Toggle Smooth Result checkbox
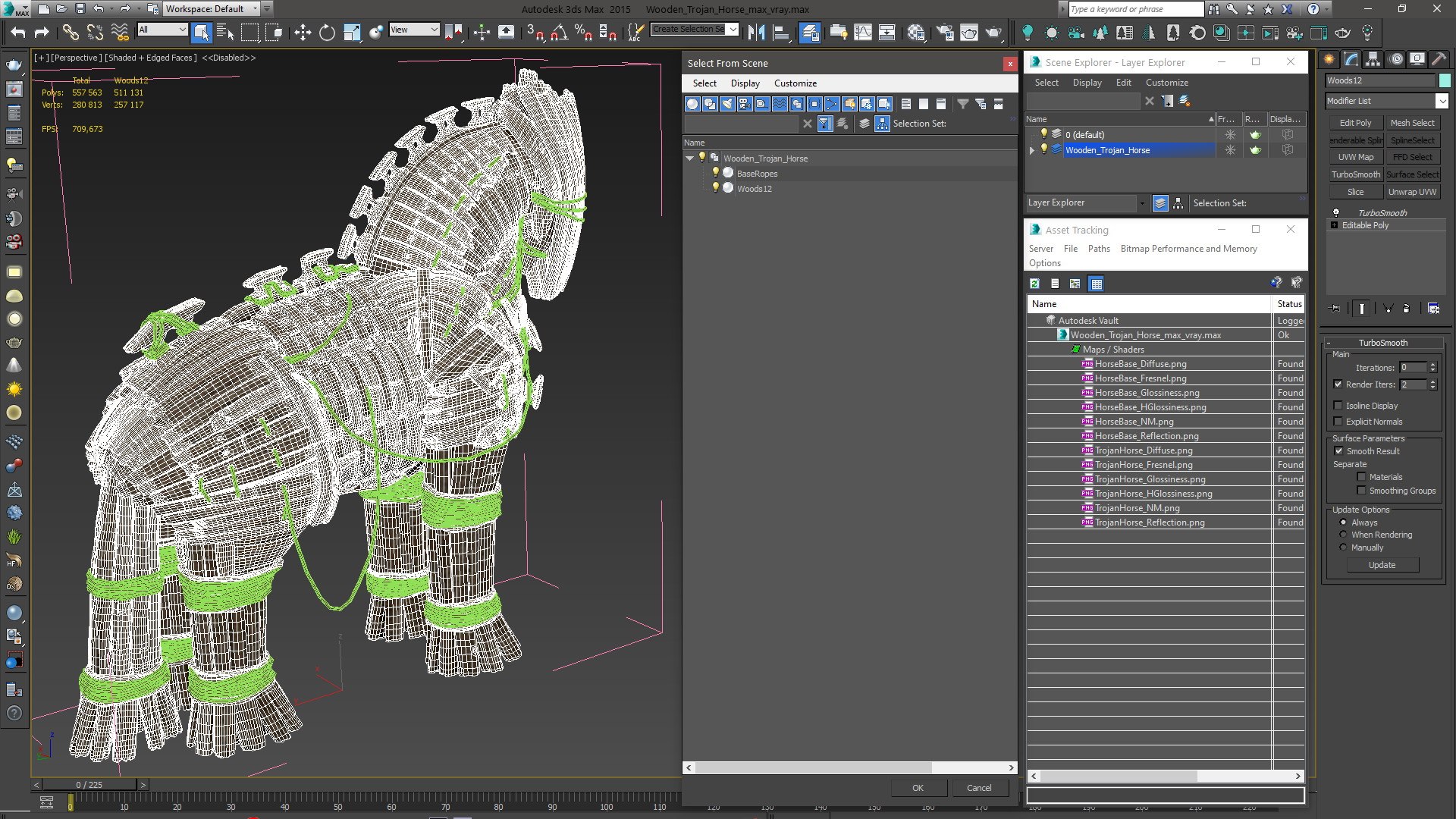This screenshot has height=819, width=1456. (1338, 451)
